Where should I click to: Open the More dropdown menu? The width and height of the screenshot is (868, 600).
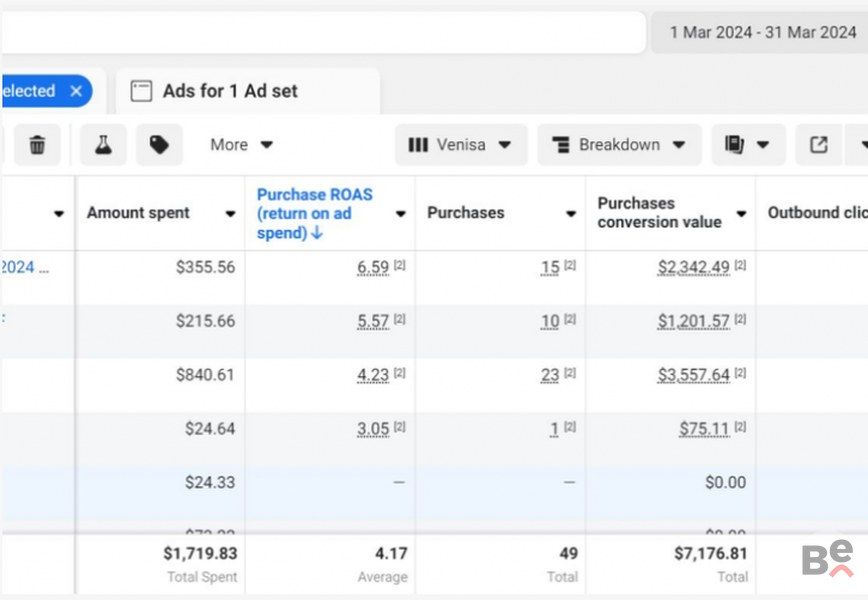click(241, 145)
